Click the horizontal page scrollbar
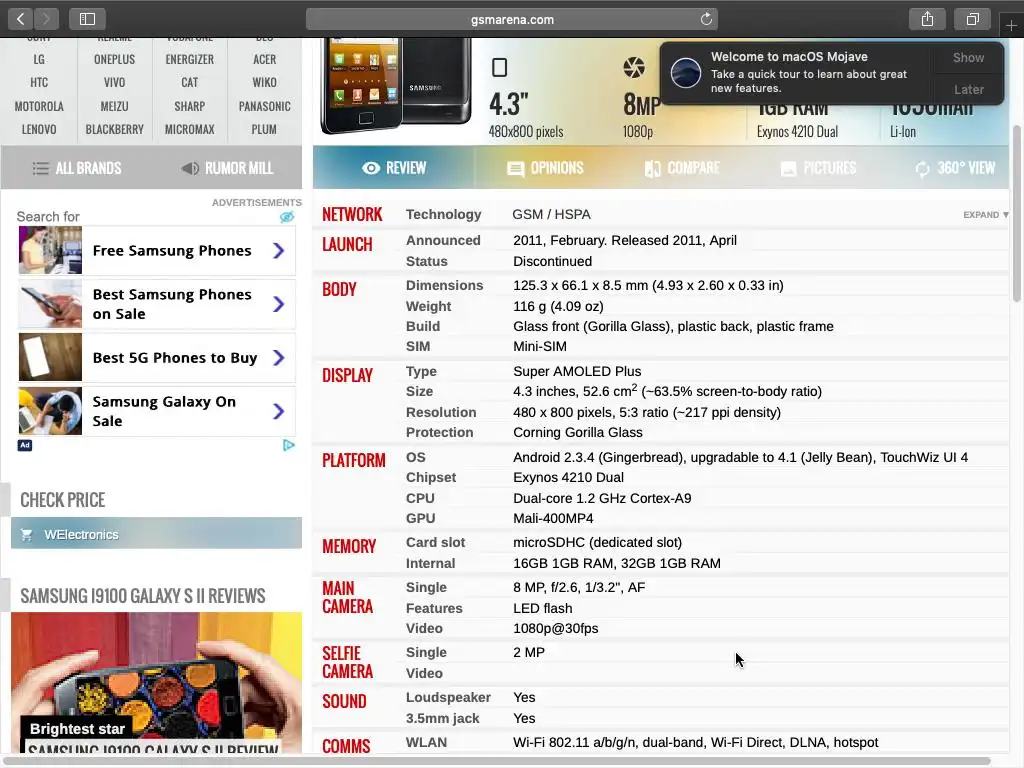 (496, 761)
